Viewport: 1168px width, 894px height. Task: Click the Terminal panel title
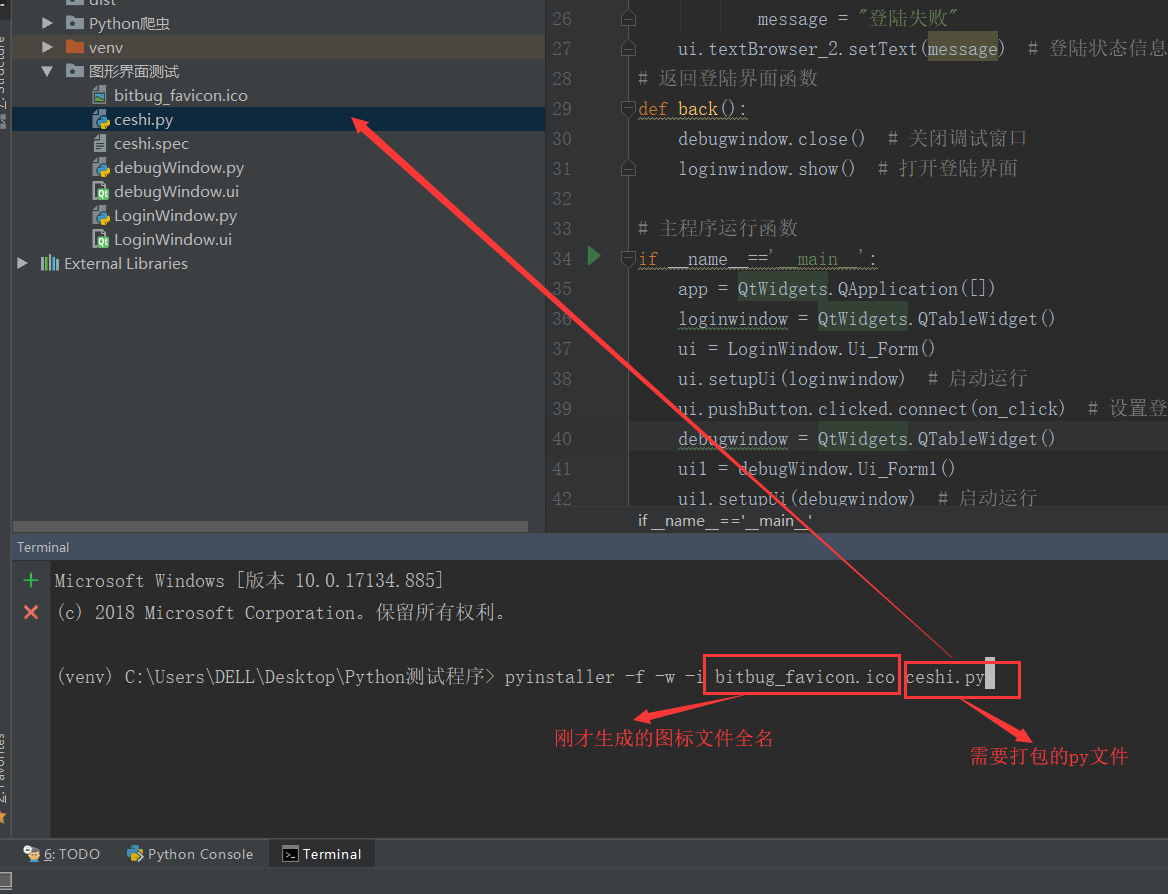[x=43, y=547]
